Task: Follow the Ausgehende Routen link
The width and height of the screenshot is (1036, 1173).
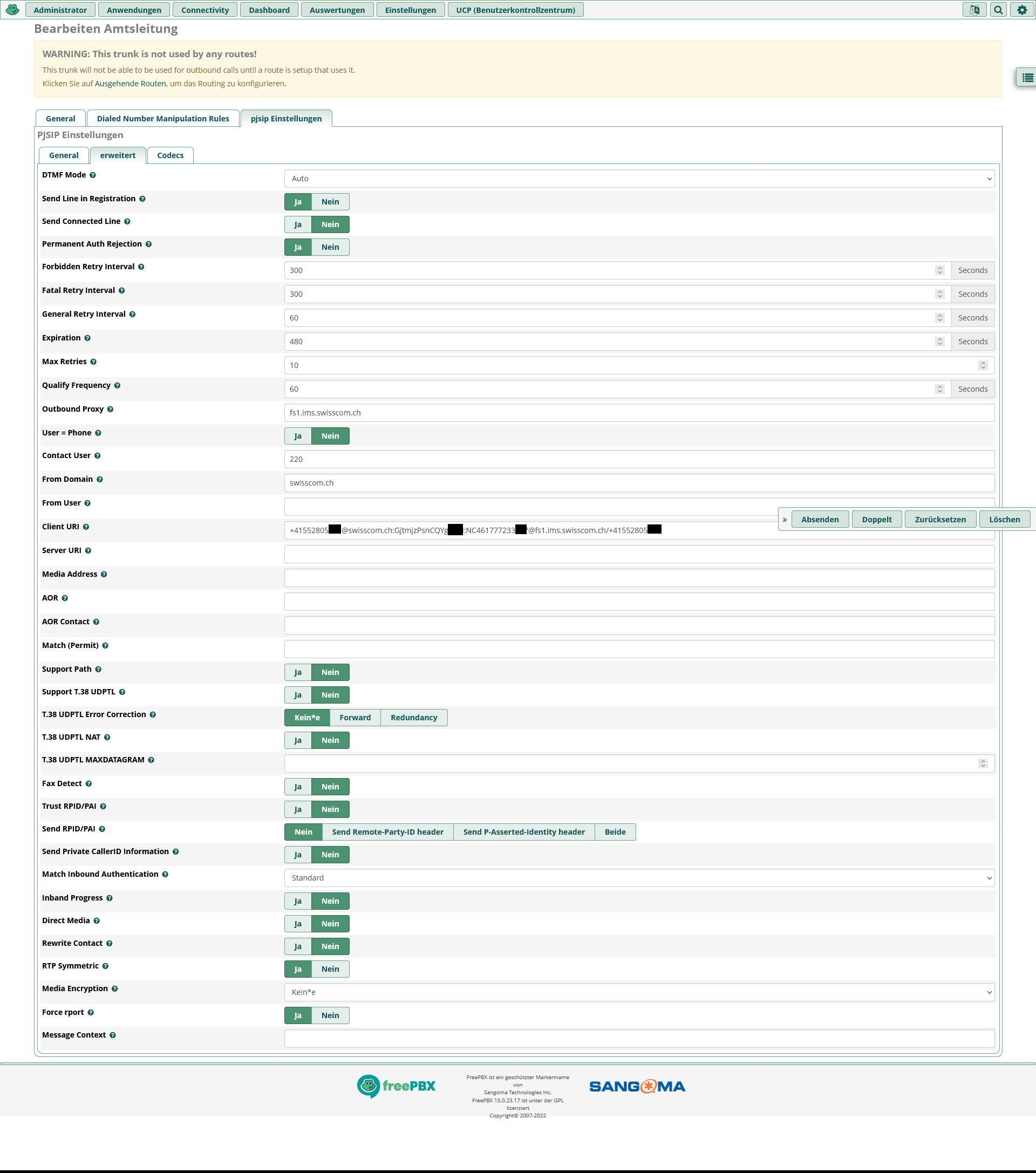Action: (130, 84)
